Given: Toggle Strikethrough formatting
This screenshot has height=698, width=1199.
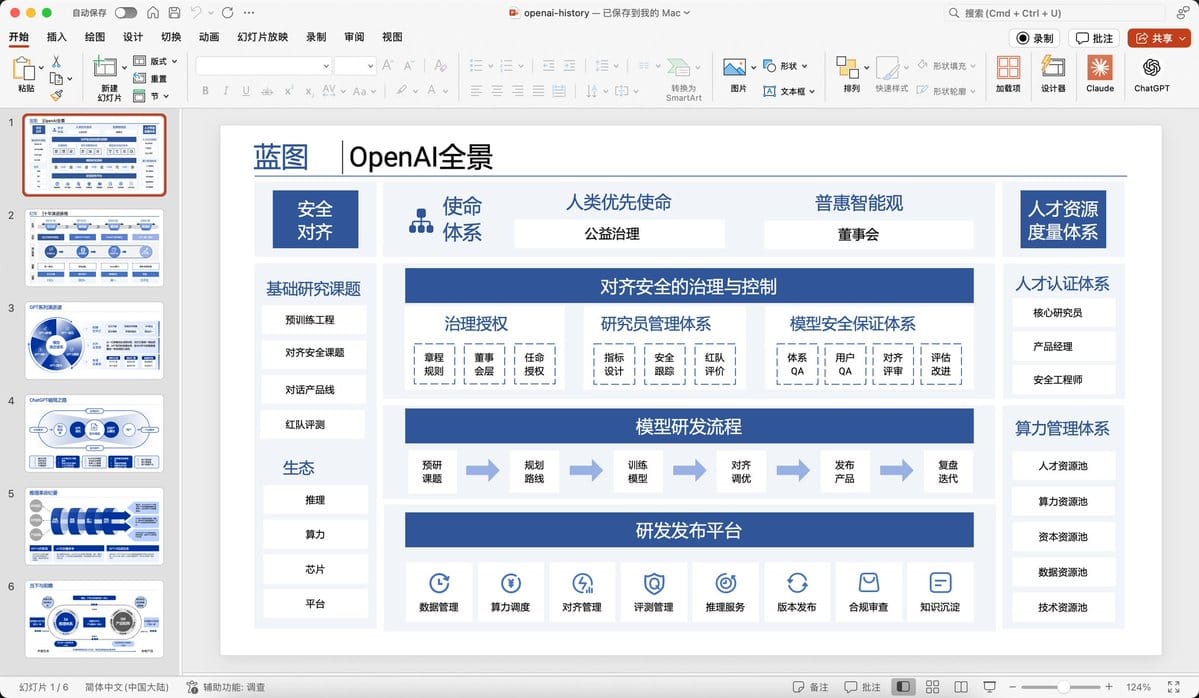Looking at the screenshot, I should 267,91.
